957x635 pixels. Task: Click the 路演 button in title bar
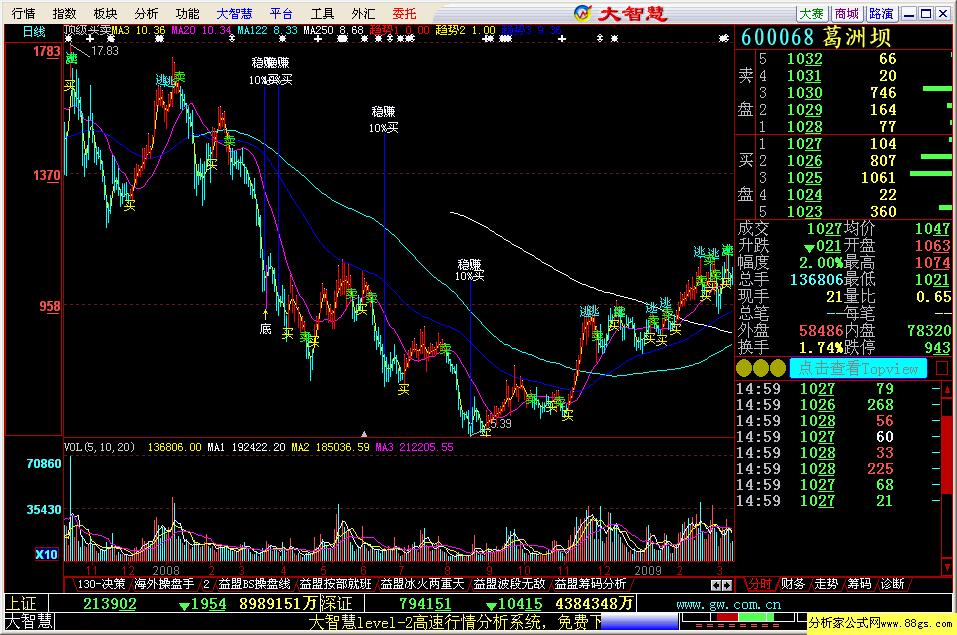click(x=881, y=13)
